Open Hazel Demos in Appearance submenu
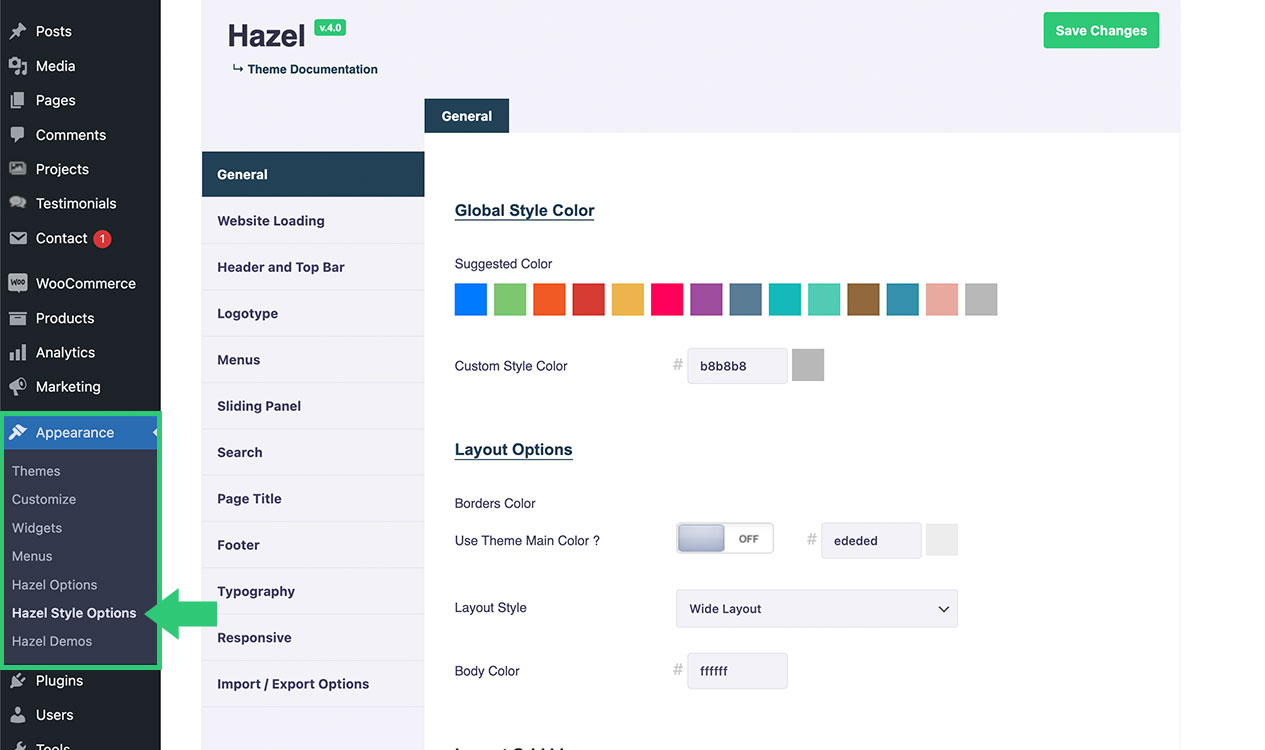Screen dimensions: 1265x750 point(52,641)
